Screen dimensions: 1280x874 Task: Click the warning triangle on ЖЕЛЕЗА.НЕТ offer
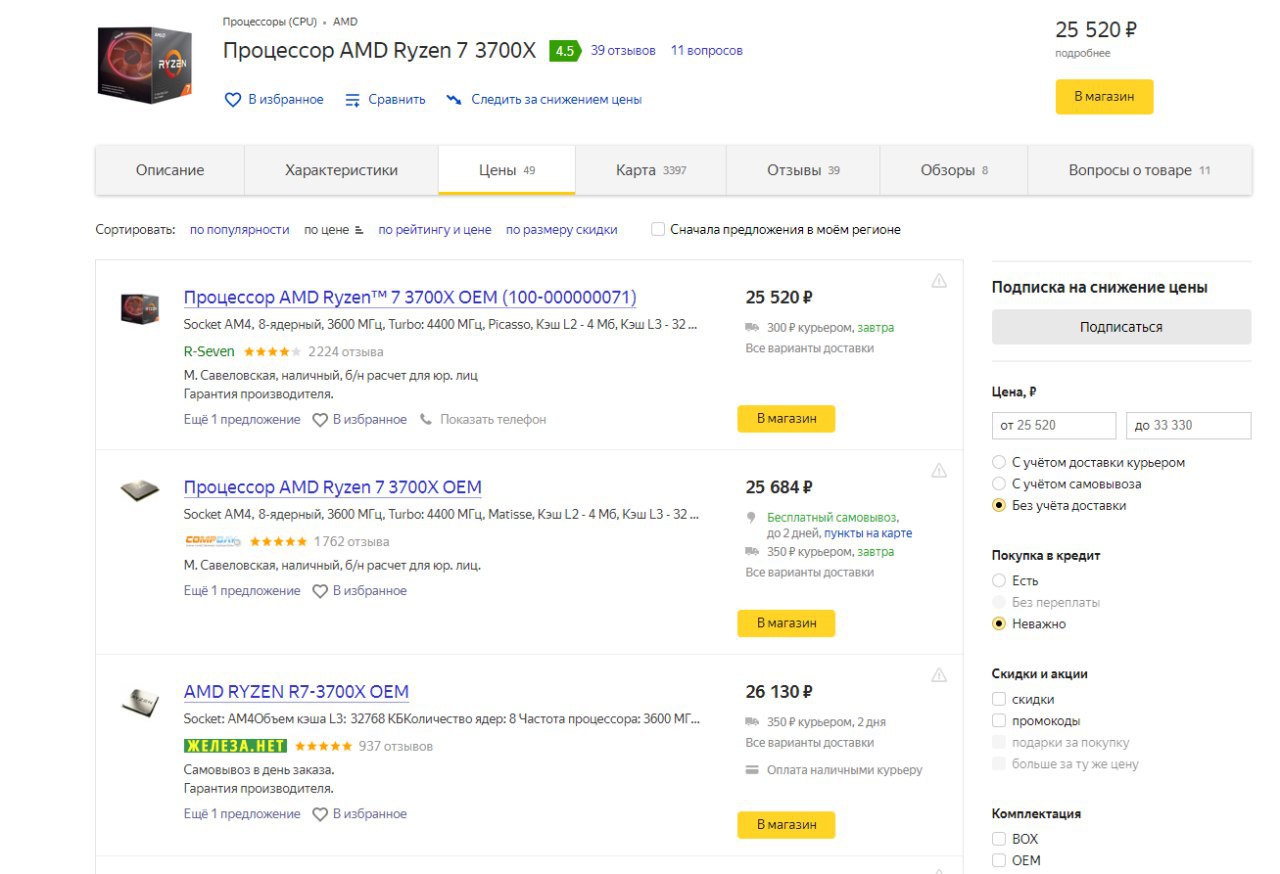coord(939,675)
